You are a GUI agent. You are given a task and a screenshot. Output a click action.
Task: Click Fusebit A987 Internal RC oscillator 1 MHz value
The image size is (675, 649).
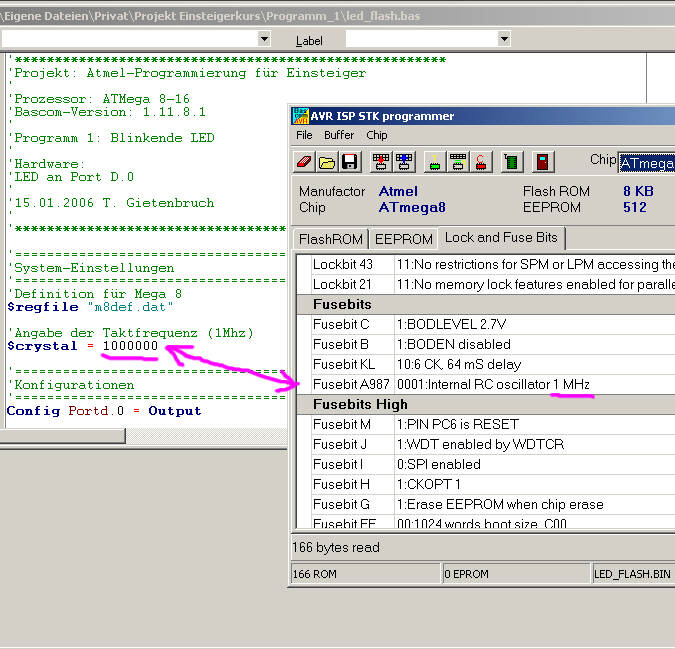pyautogui.click(x=535, y=384)
